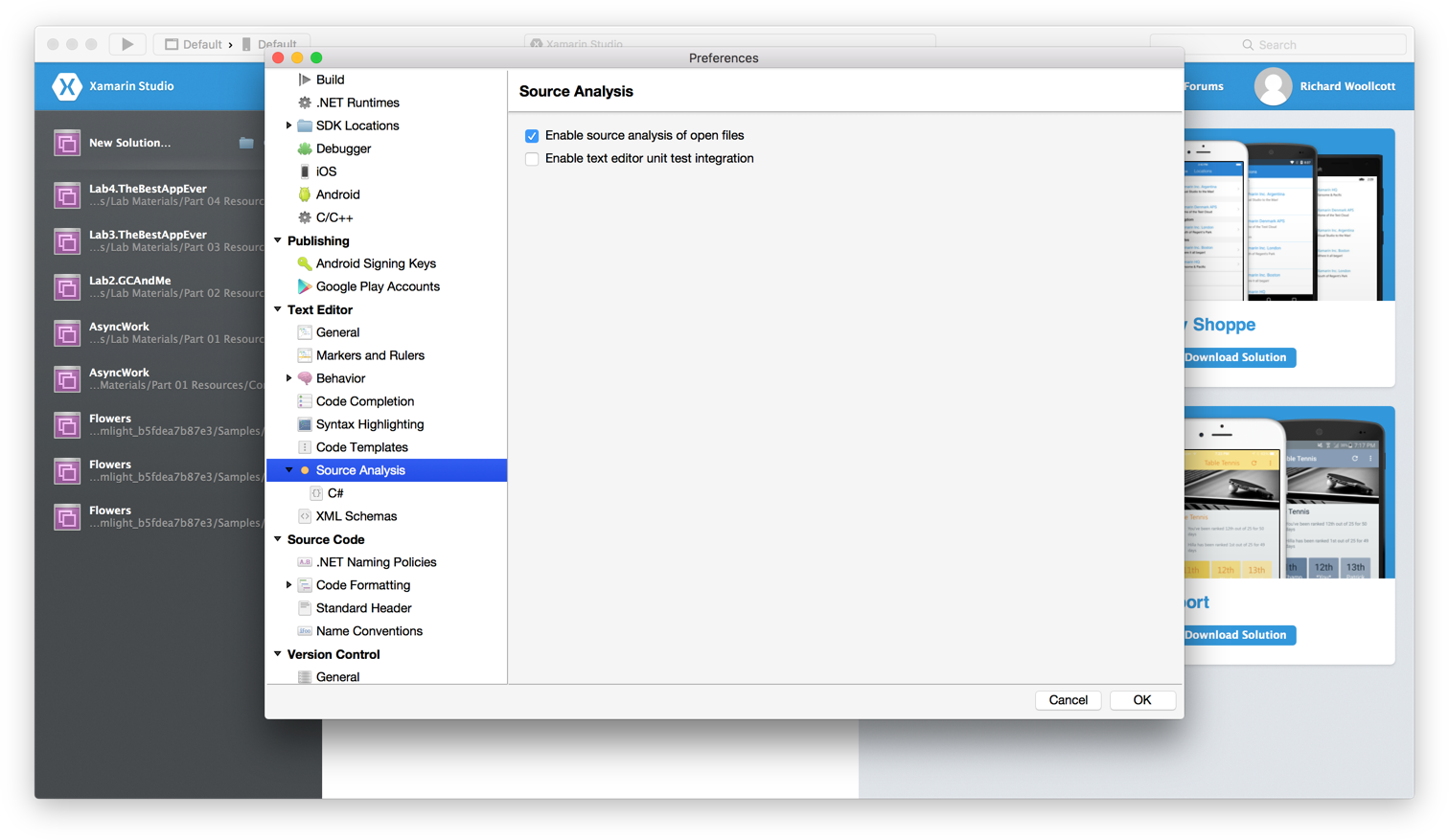Click the Source Analysis orange dot icon
1449x840 pixels.
pos(305,470)
